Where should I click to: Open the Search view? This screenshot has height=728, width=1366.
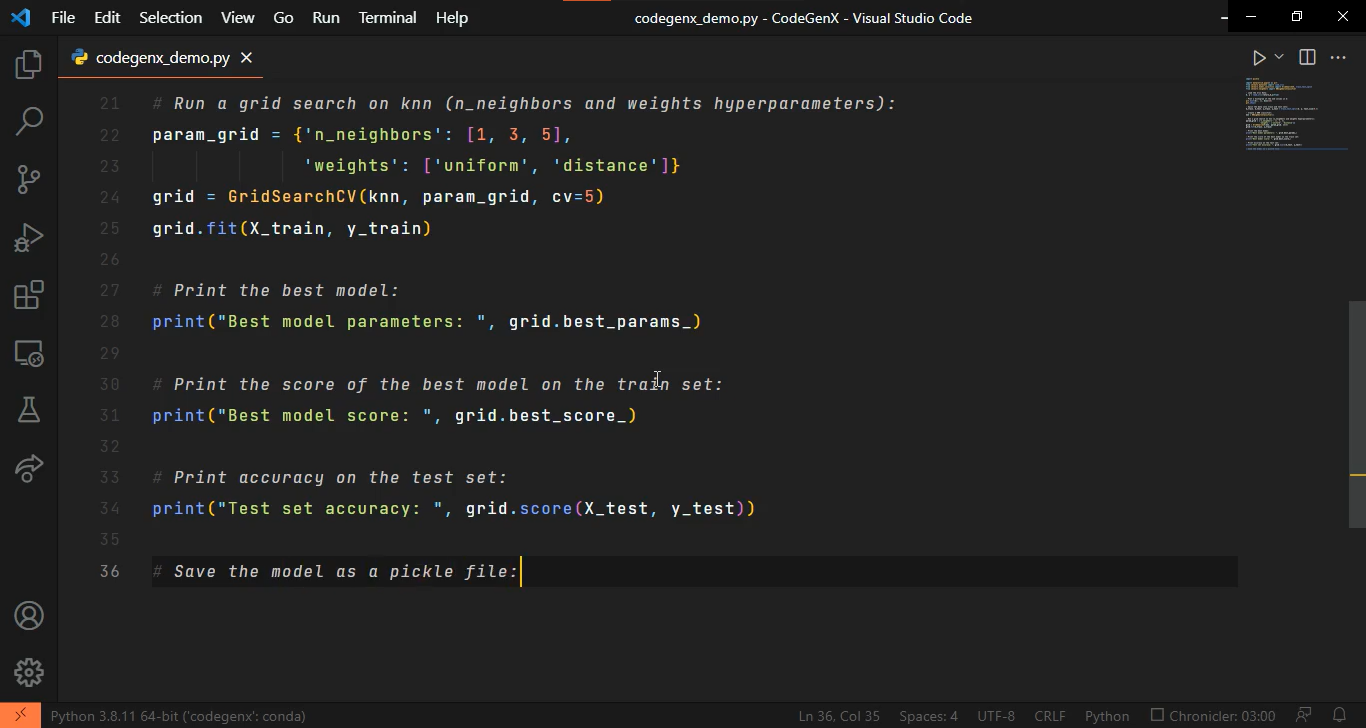click(x=29, y=122)
